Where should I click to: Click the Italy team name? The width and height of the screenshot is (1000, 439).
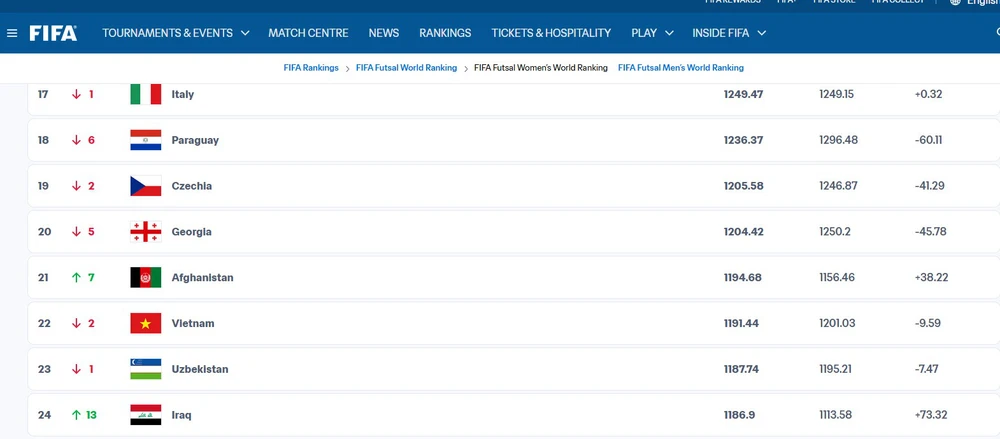point(182,94)
